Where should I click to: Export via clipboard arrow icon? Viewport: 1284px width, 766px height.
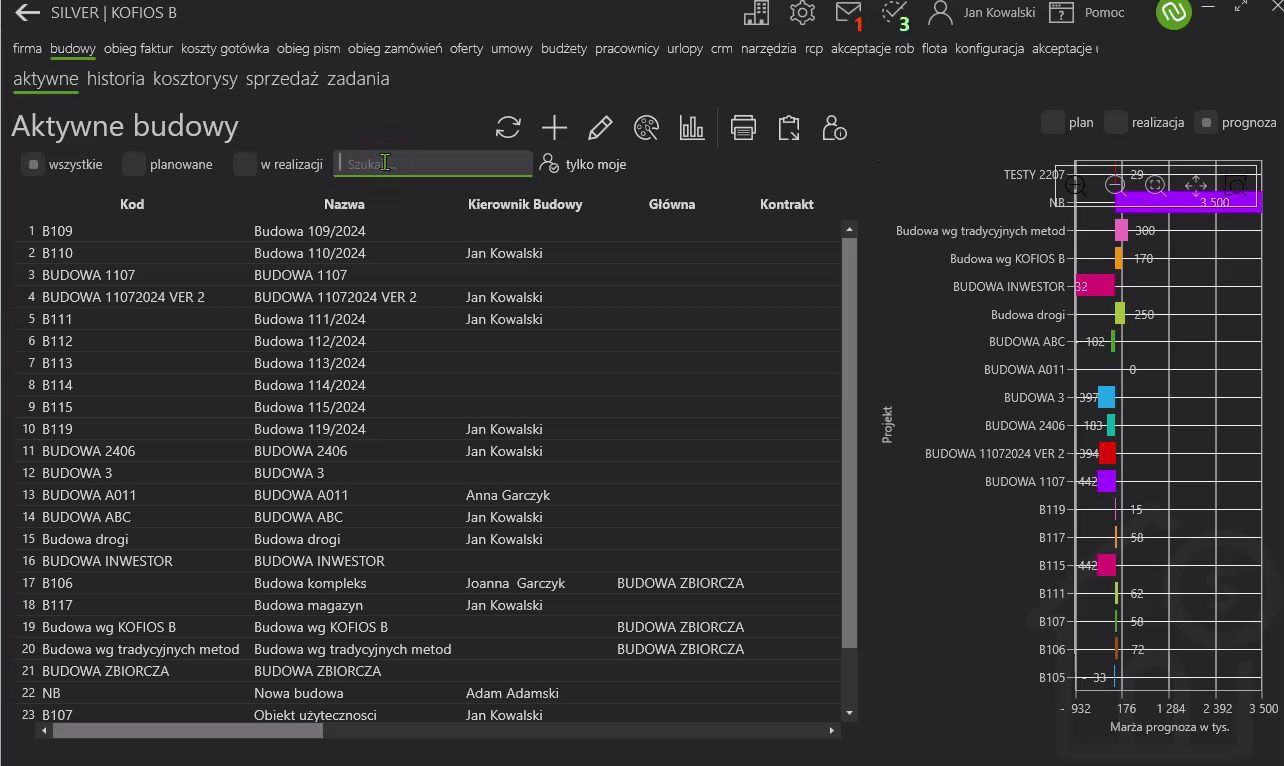tap(789, 127)
